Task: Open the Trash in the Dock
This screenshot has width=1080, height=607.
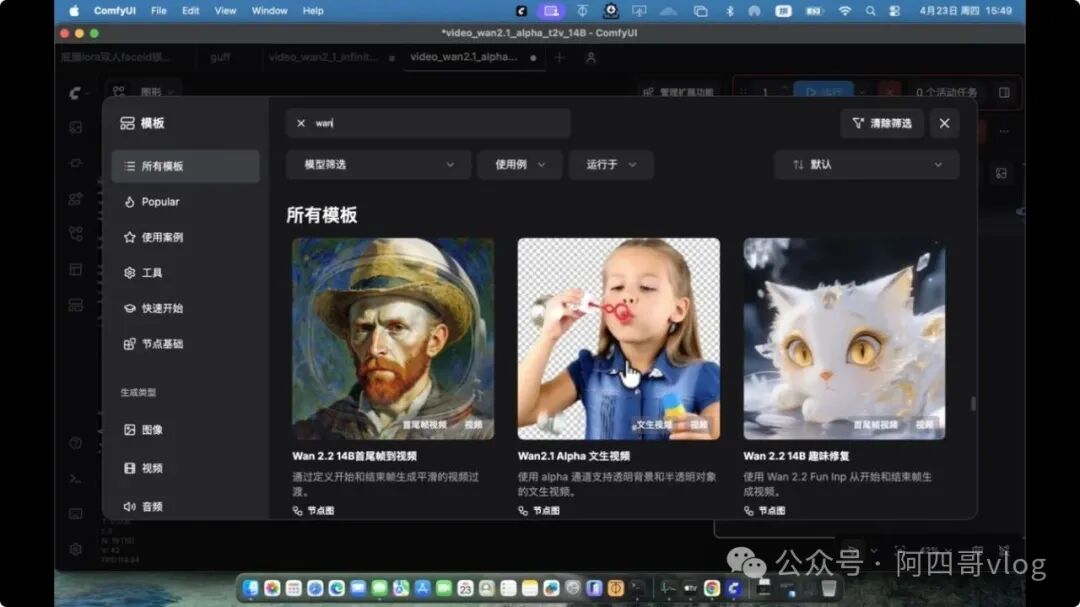Action: (x=829, y=588)
